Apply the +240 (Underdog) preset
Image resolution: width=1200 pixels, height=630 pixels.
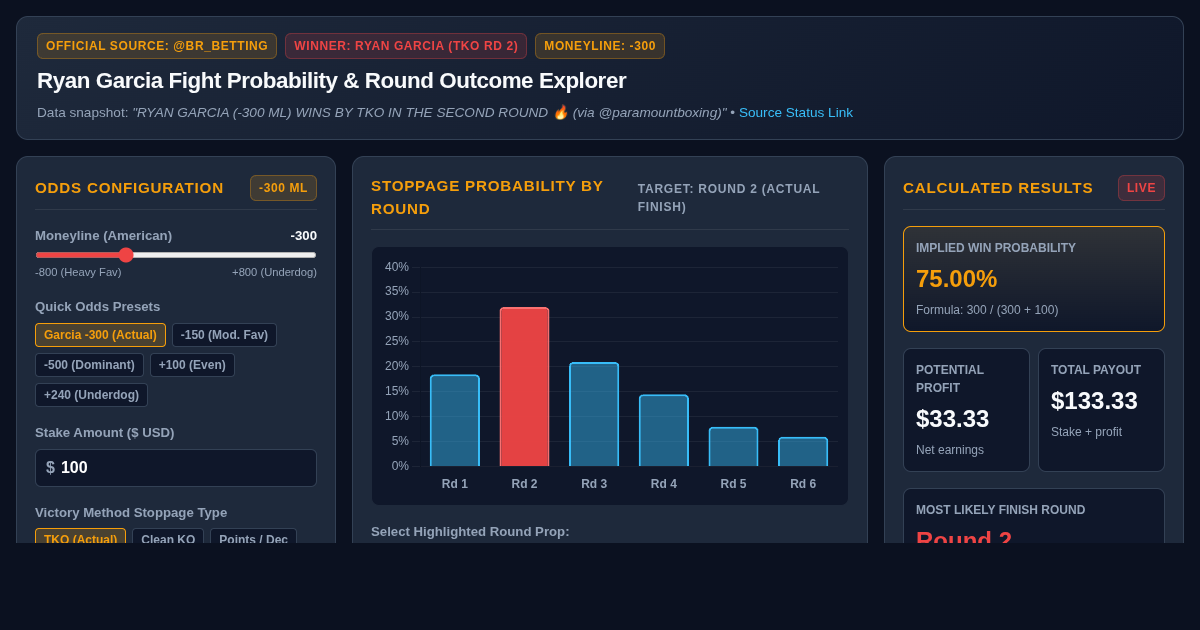[x=91, y=395]
